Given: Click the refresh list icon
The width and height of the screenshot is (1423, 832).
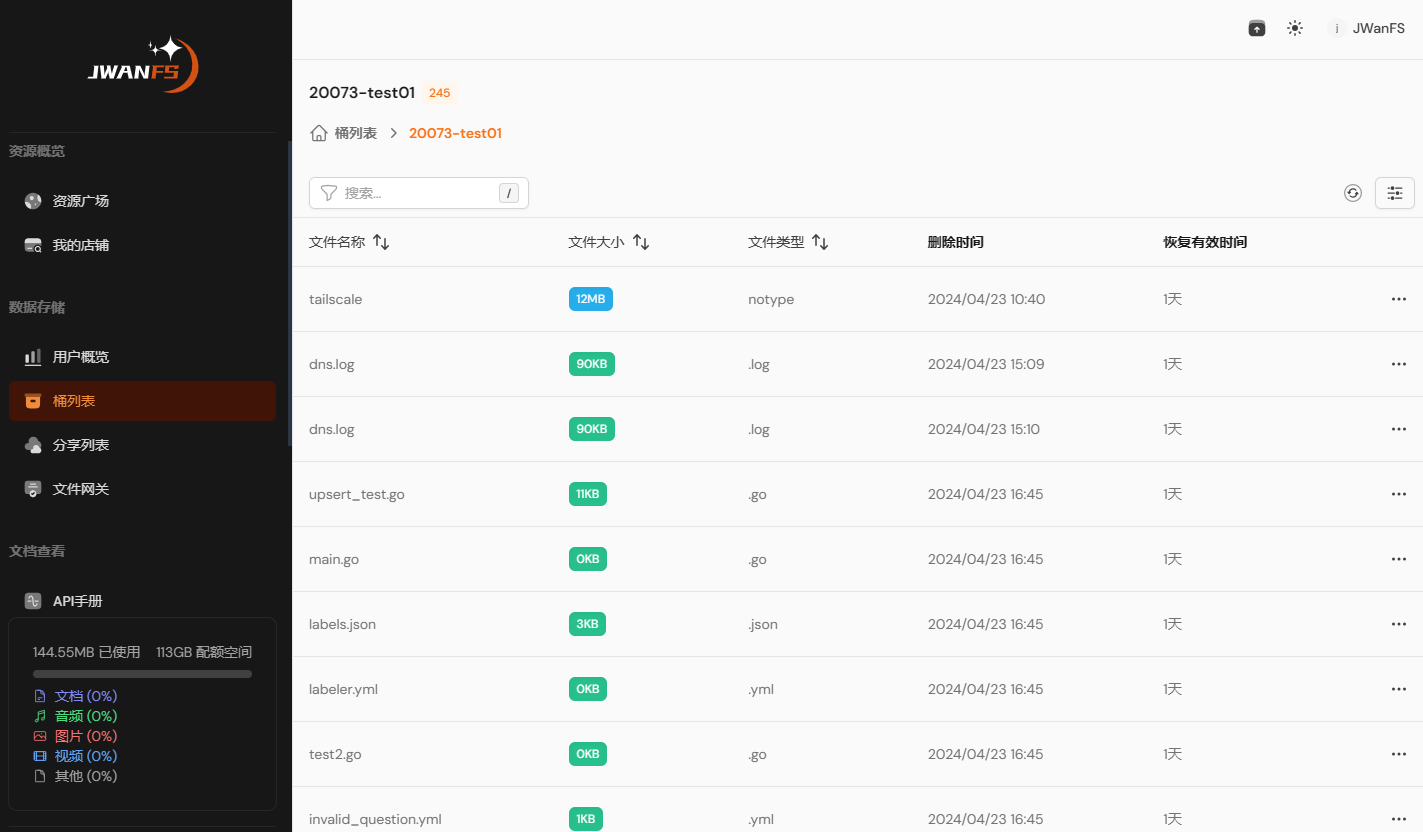Looking at the screenshot, I should coord(1353,193).
